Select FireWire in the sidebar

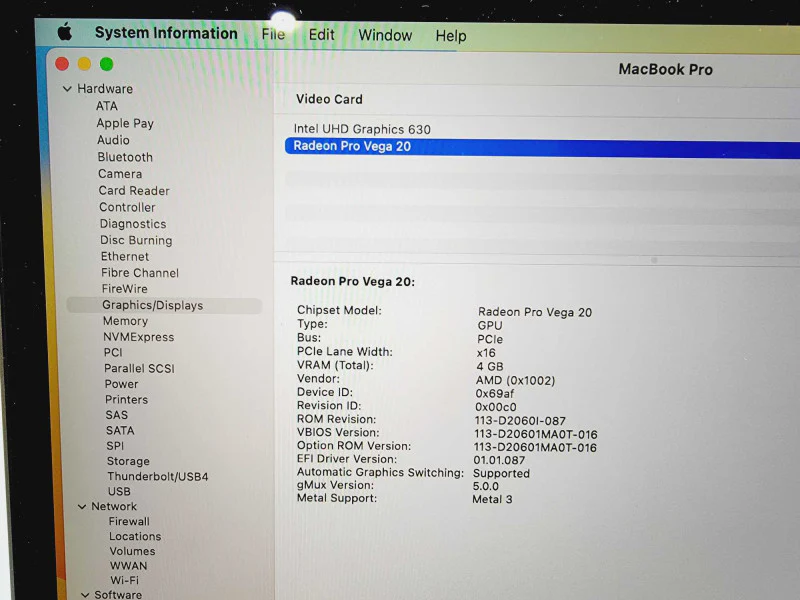[x=124, y=289]
